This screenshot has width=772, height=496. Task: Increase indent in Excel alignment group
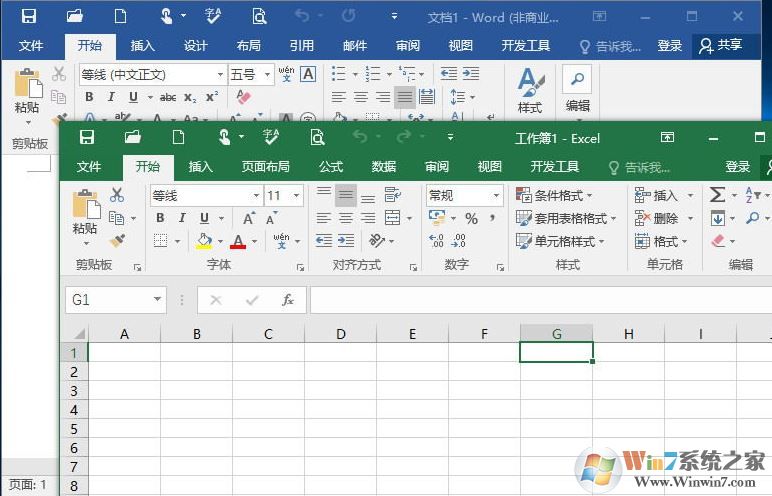click(346, 241)
